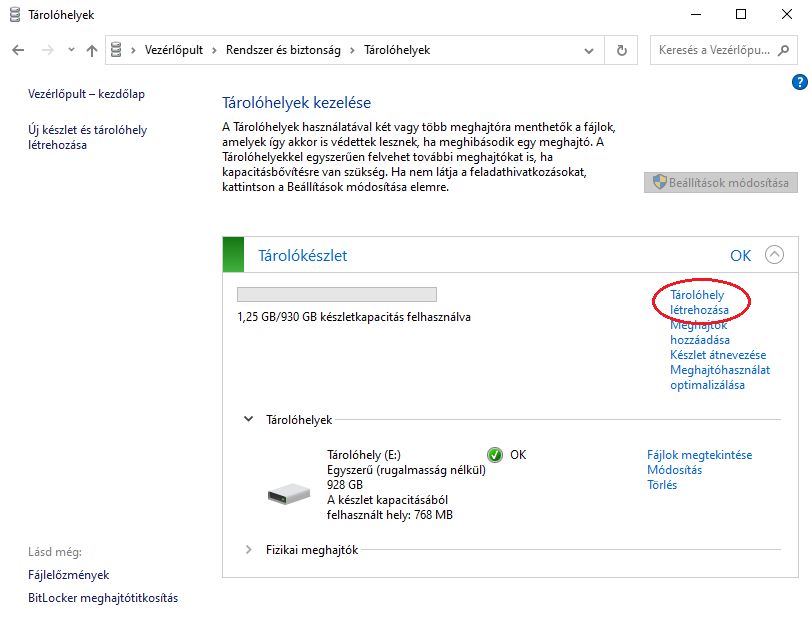810x624 pixels.
Task: Navigate up one level with the up arrow
Action: point(92,50)
